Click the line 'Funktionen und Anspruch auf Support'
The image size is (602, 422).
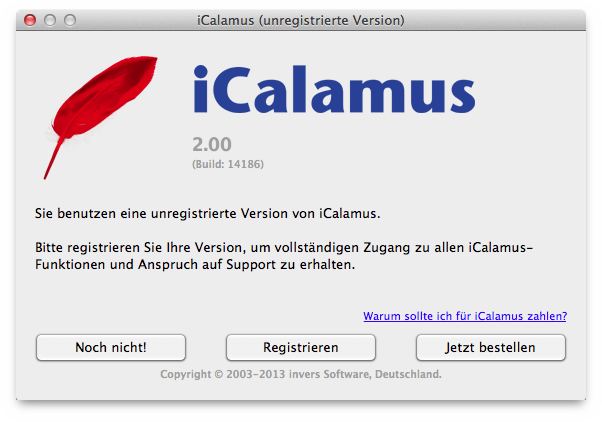point(195,265)
